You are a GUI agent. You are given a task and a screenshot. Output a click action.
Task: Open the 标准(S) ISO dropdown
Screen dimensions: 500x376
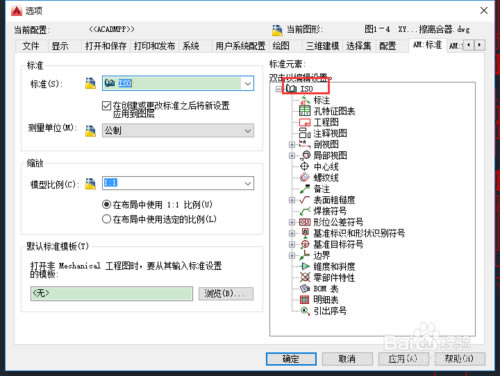[248, 83]
